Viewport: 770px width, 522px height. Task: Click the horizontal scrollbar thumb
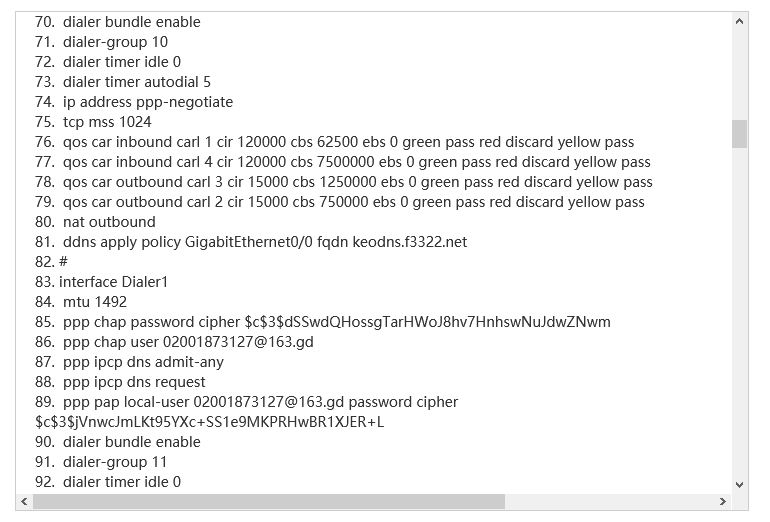pyautogui.click(x=268, y=501)
